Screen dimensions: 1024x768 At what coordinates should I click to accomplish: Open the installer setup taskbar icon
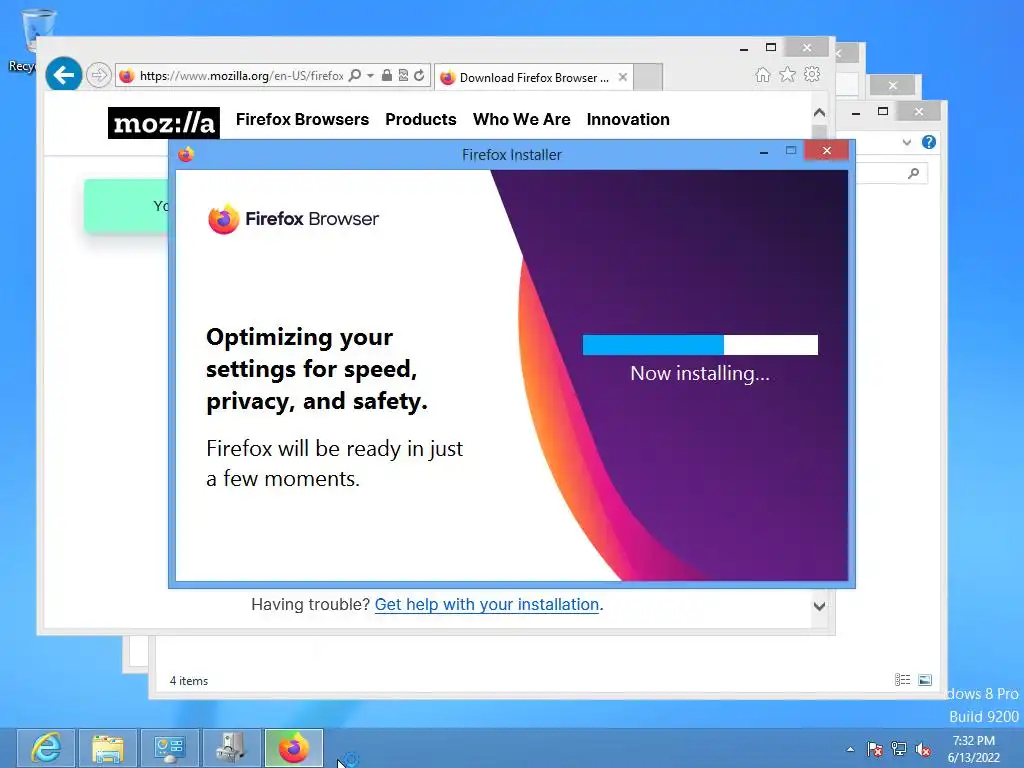[x=231, y=748]
